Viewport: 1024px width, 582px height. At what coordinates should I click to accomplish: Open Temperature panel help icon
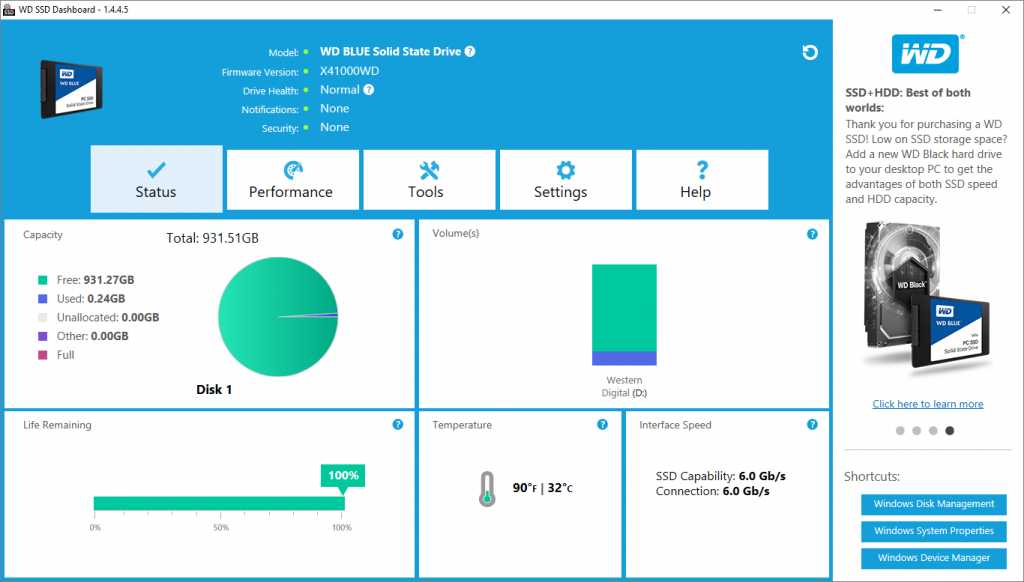pyautogui.click(x=602, y=425)
